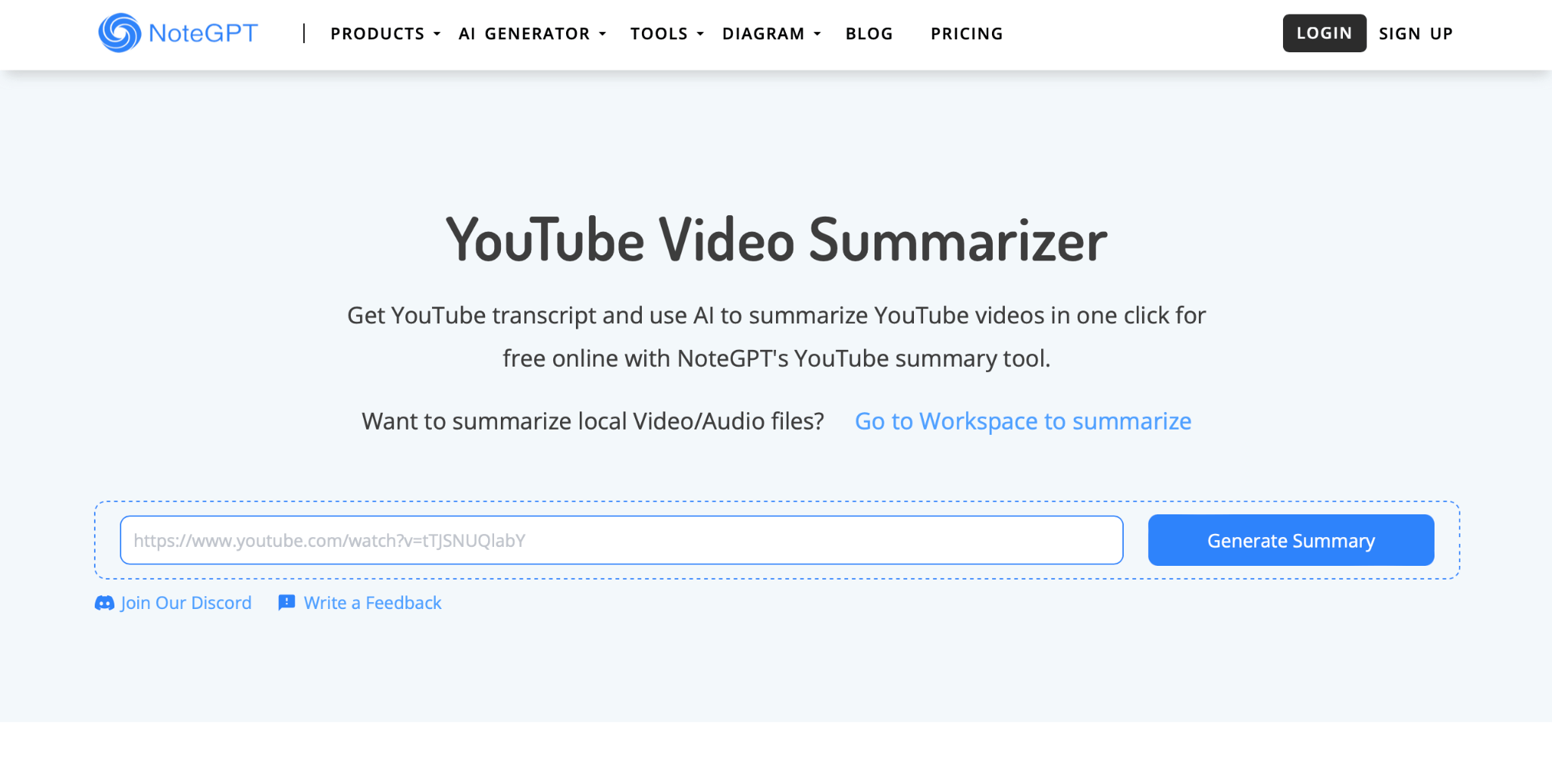Open the Pricing page
1552x784 pixels.
coord(967,33)
